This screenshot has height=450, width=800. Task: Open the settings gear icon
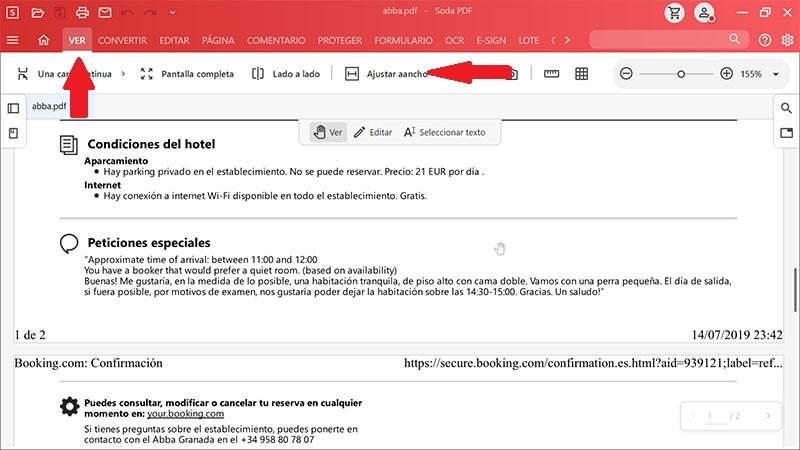[787, 40]
